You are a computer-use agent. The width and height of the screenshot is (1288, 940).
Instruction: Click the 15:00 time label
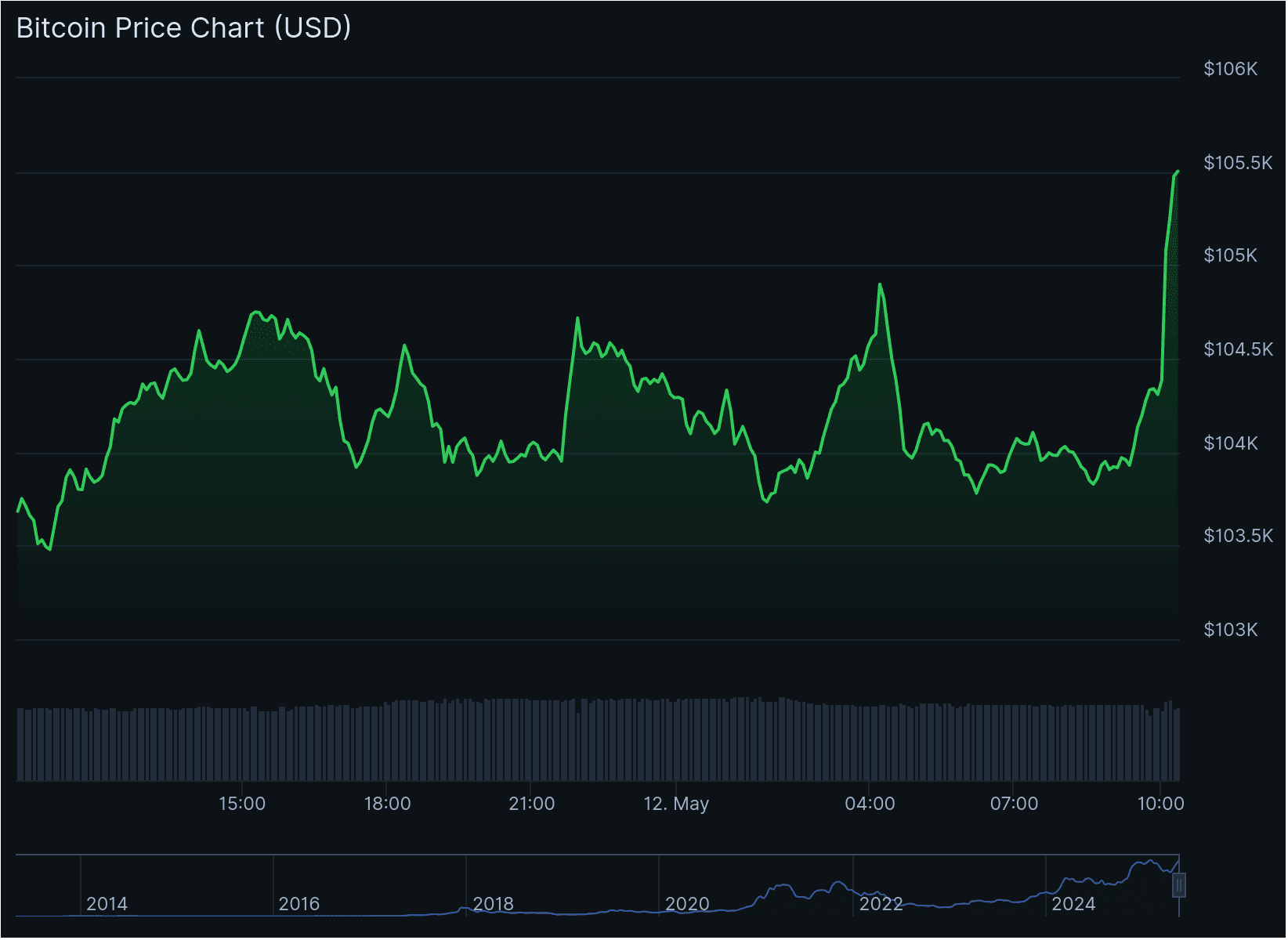coord(242,804)
